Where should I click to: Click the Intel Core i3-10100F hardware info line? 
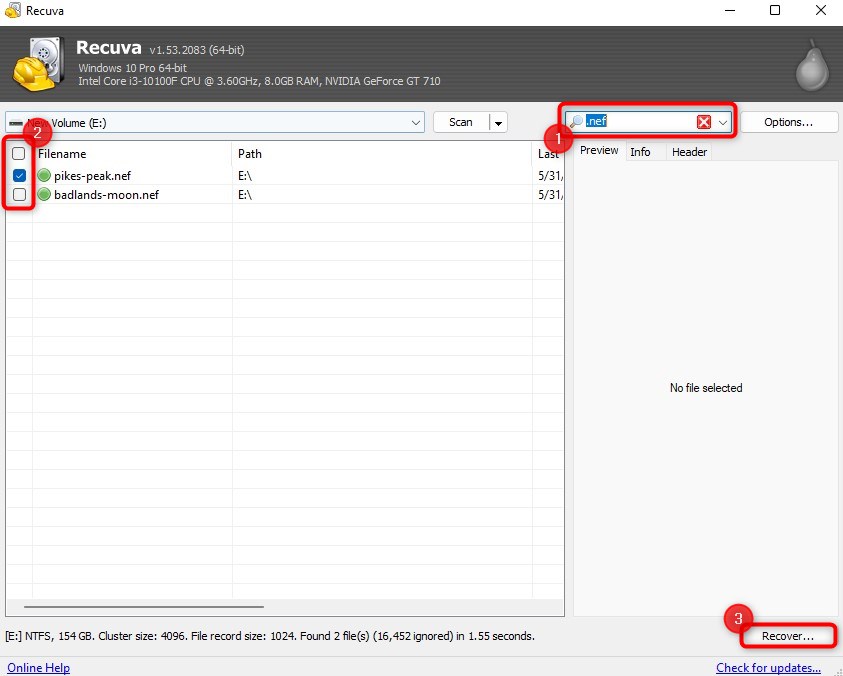coord(259,81)
